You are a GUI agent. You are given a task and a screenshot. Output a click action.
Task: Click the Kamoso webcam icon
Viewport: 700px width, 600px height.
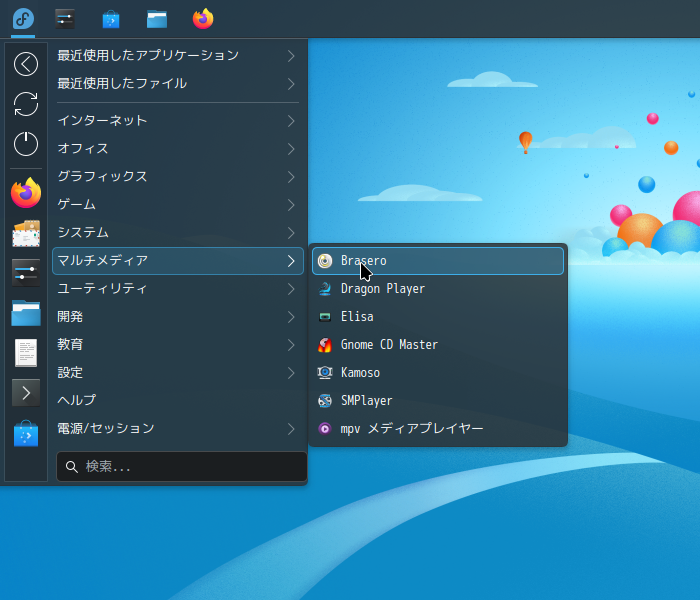[325, 373]
